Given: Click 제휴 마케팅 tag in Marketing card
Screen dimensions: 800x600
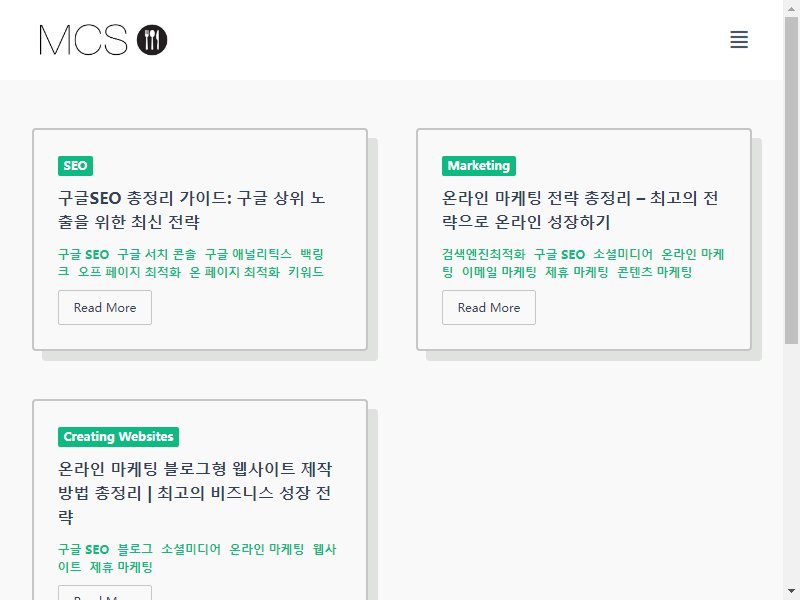Looking at the screenshot, I should [577, 272].
